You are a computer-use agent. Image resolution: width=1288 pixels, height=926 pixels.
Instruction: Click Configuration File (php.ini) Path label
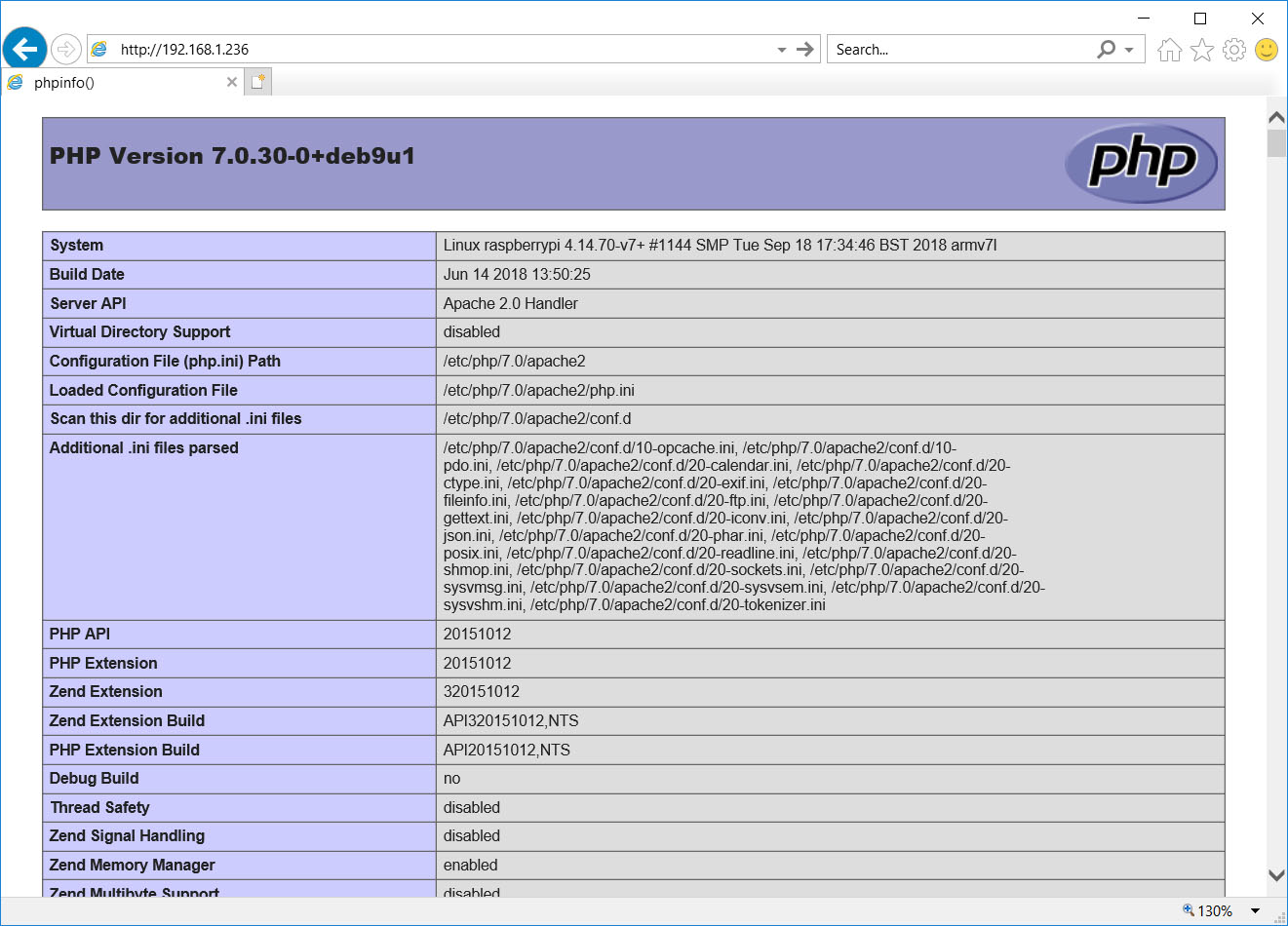(x=165, y=362)
